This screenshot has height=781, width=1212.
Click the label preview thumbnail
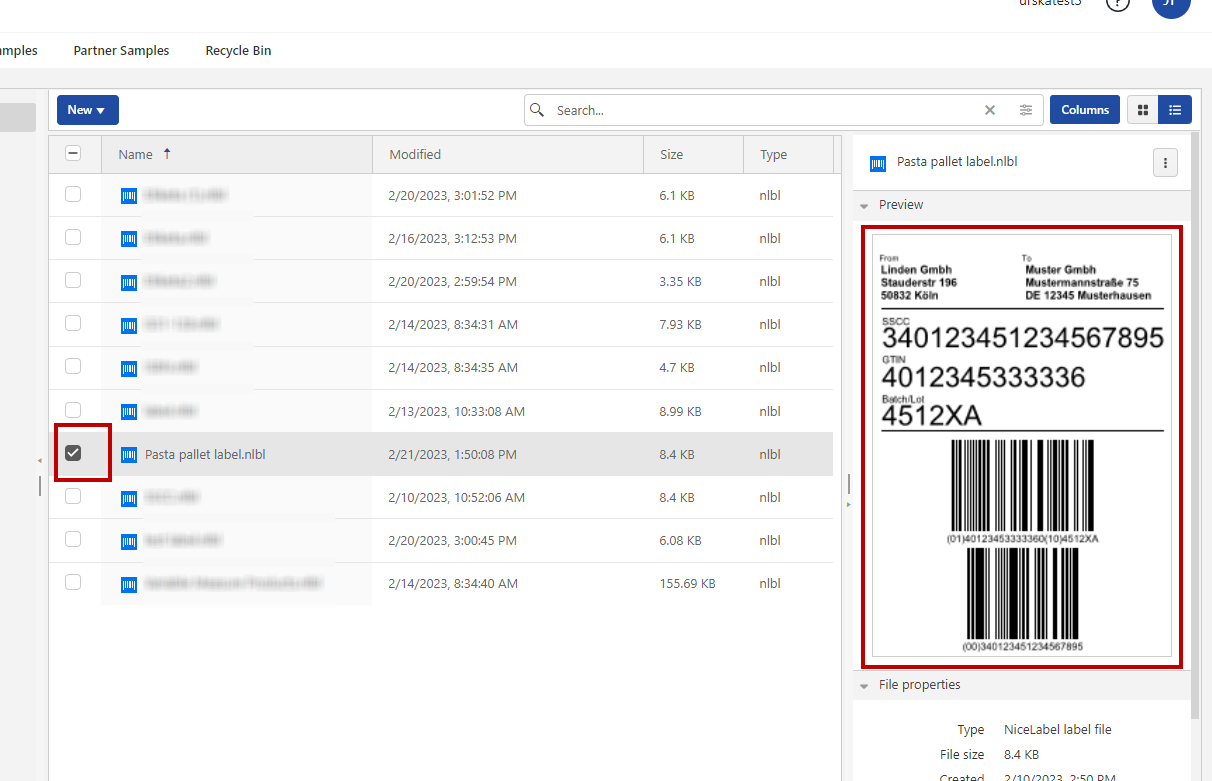1021,445
